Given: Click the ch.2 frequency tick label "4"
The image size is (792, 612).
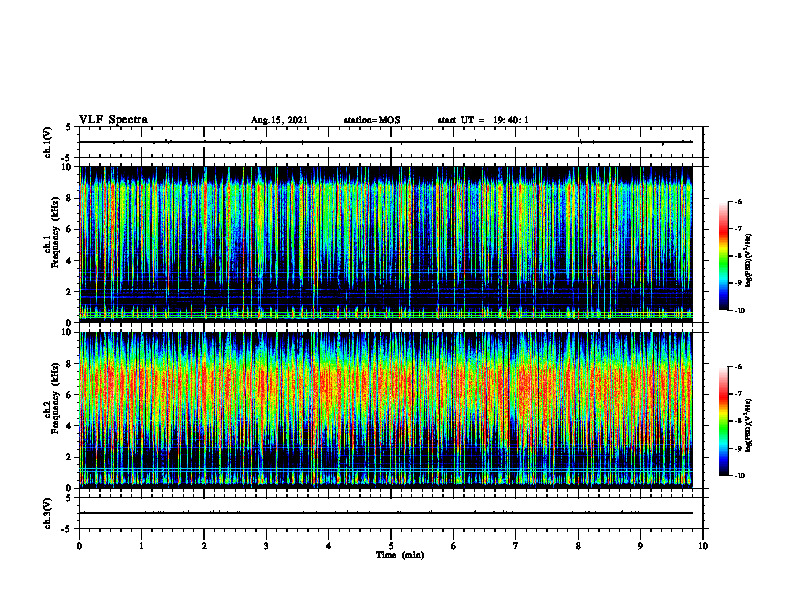Looking at the screenshot, I should 69,426.
